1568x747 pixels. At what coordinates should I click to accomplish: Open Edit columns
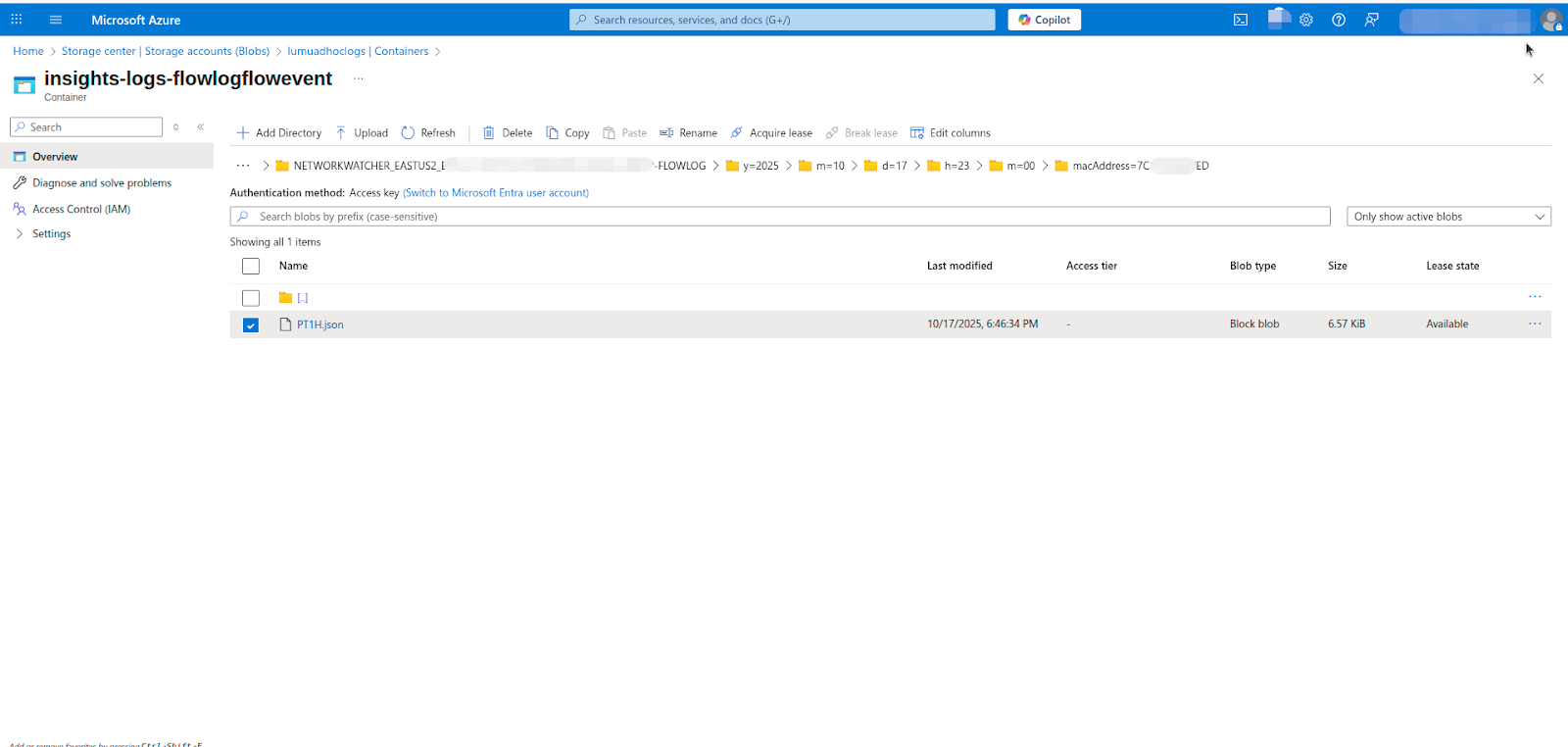950,133
